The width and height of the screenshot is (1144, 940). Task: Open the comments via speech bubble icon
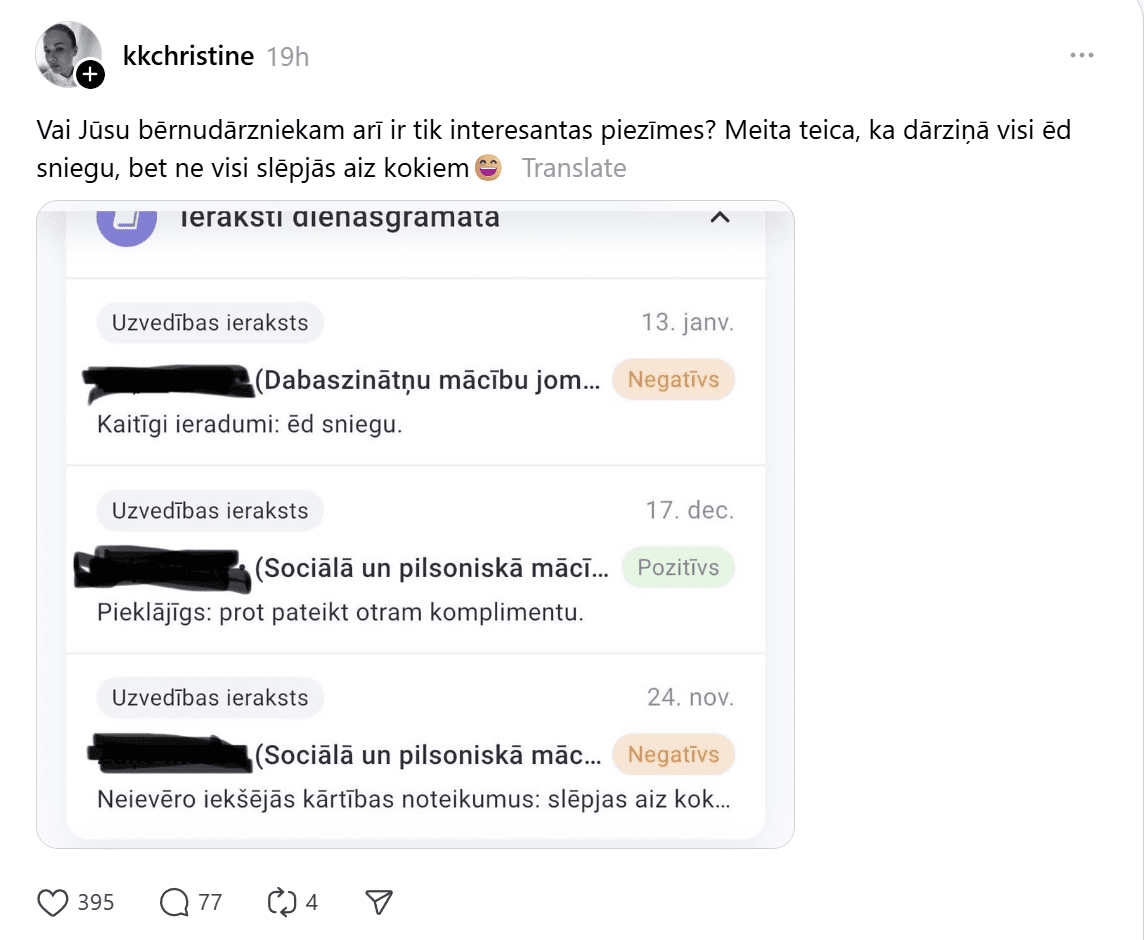tap(175, 903)
